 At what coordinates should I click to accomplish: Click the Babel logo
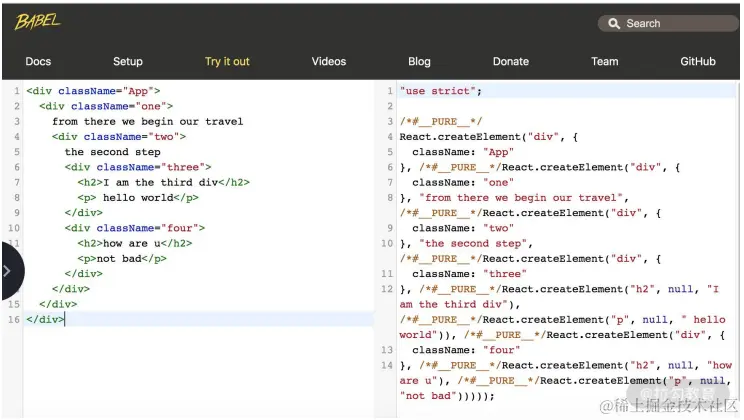[37, 21]
